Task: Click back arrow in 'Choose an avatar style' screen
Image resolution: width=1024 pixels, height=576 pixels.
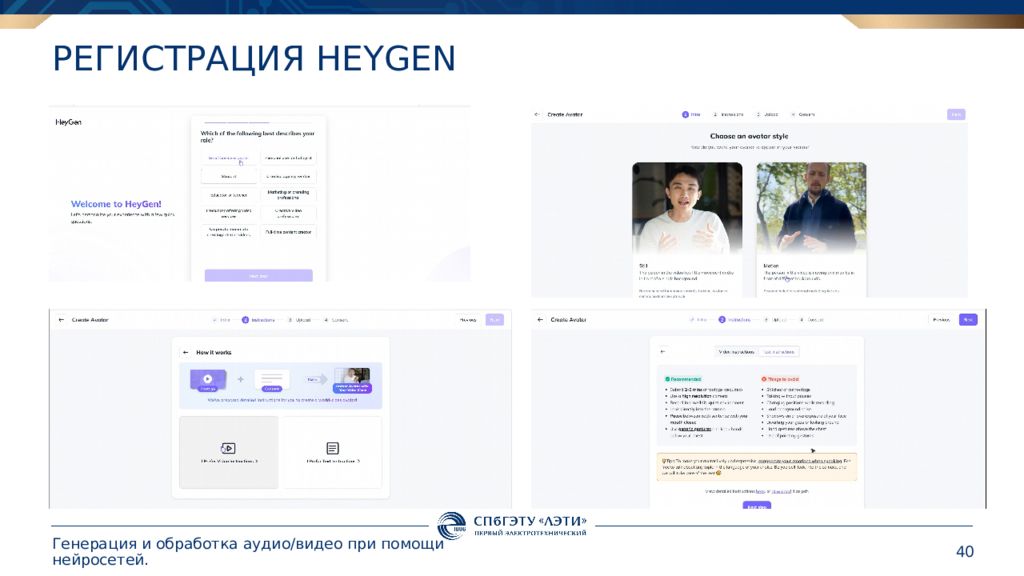Action: point(537,114)
